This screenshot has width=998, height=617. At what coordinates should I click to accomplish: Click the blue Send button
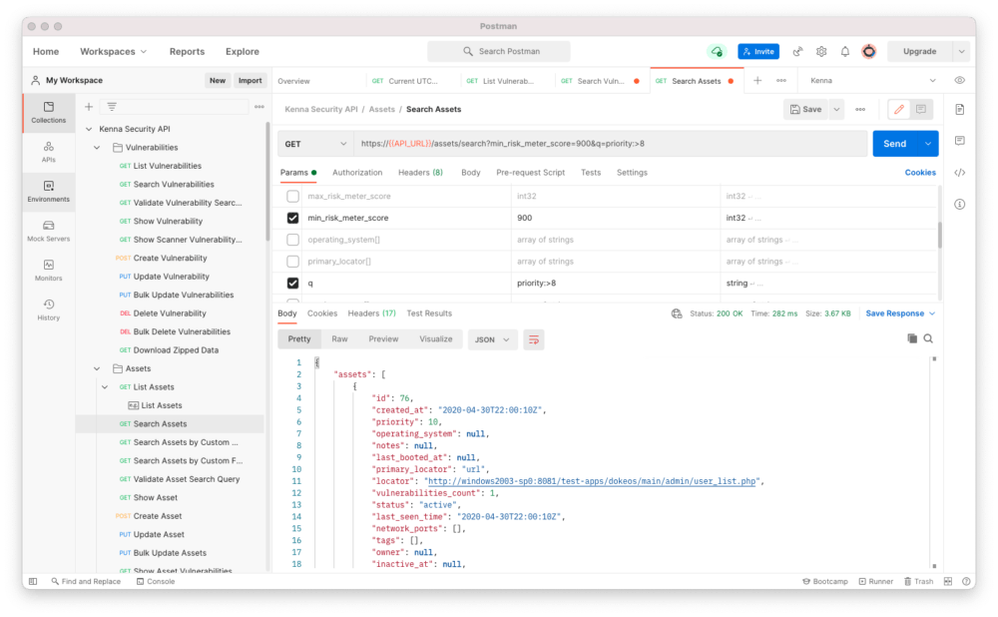895,144
